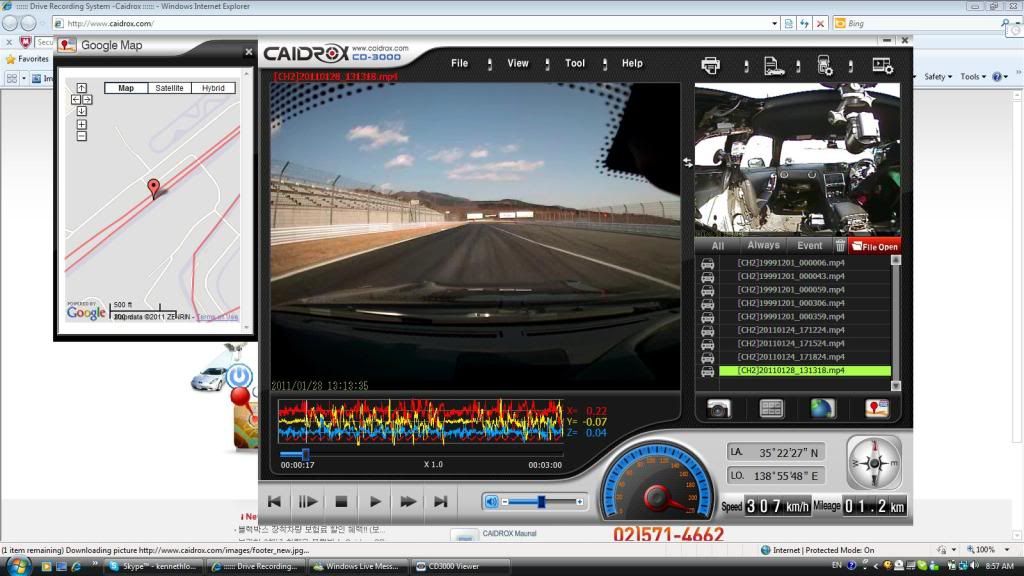Pan Google Map right arrow
Screen dimensions: 1024x576
(x=88, y=100)
